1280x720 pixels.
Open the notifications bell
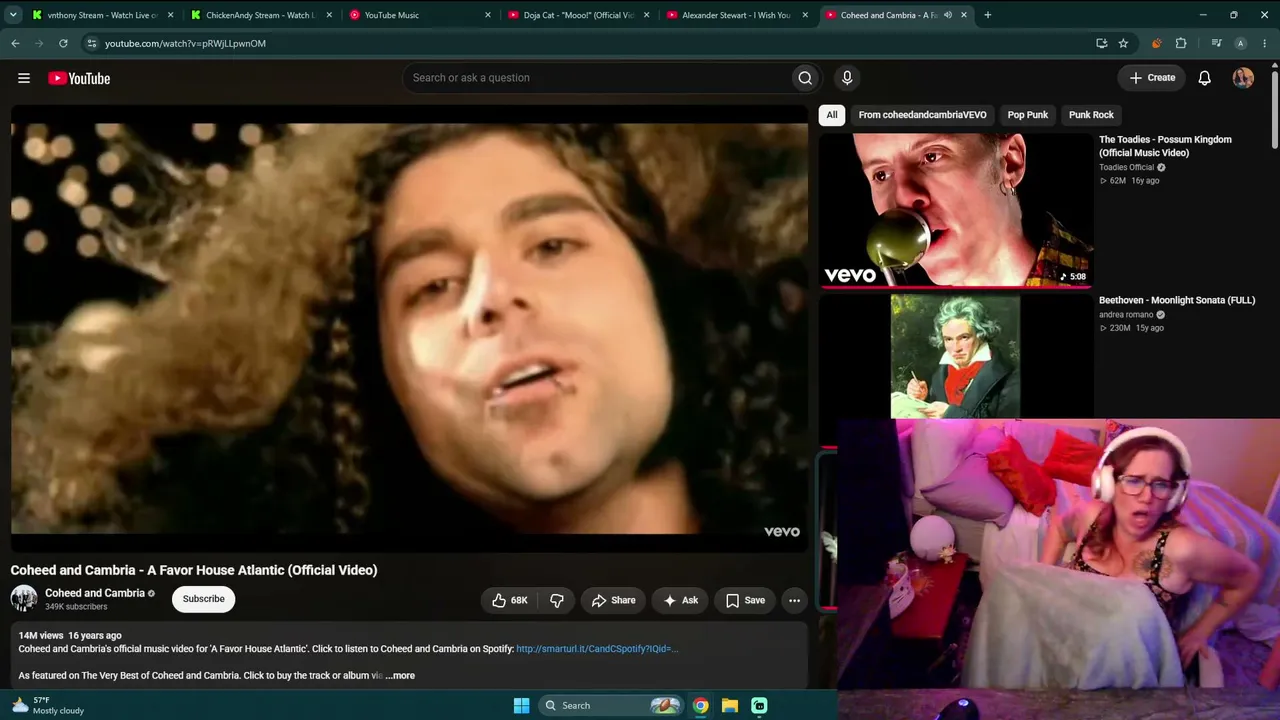click(x=1205, y=78)
